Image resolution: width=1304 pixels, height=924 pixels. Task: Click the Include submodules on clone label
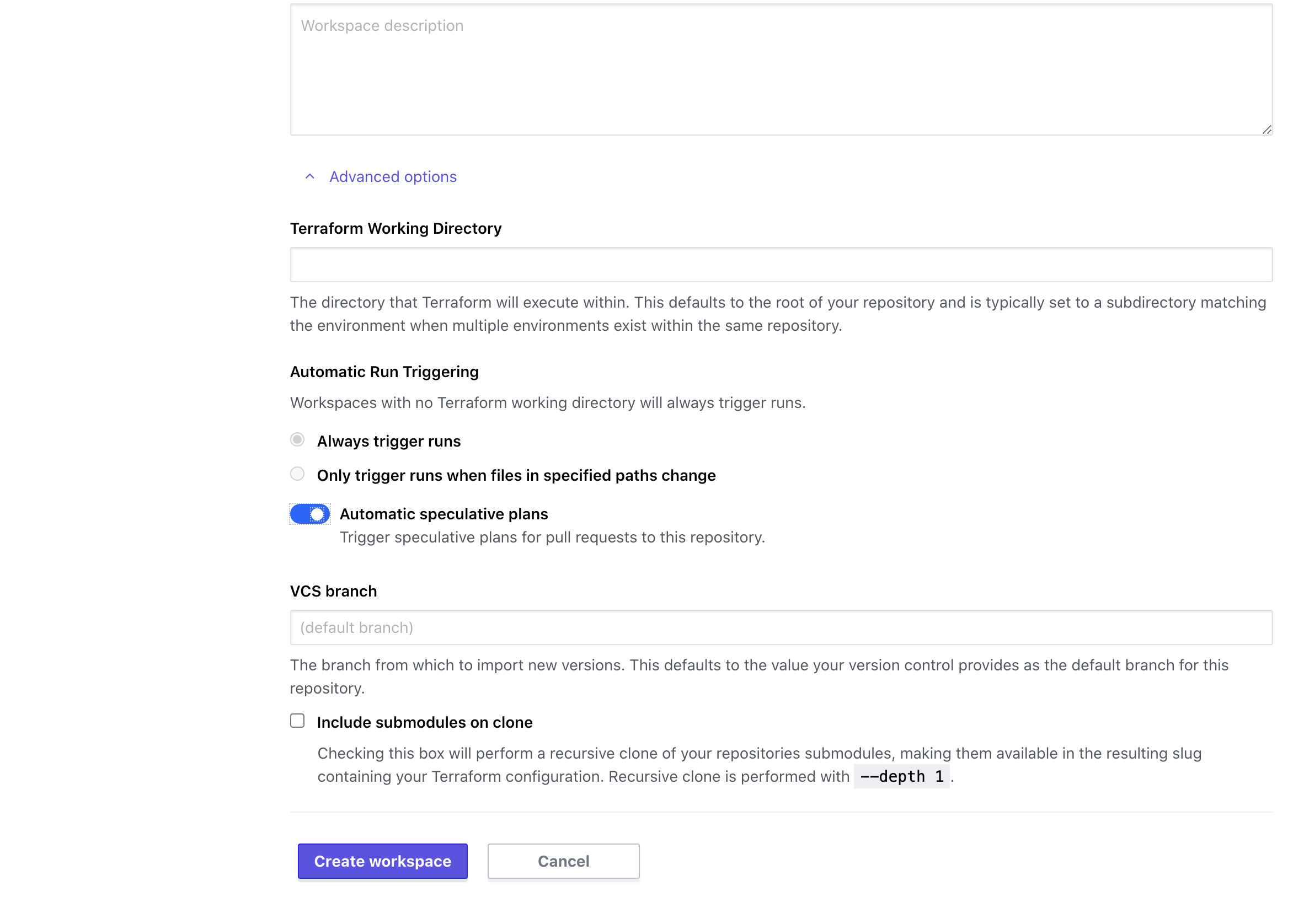(425, 722)
